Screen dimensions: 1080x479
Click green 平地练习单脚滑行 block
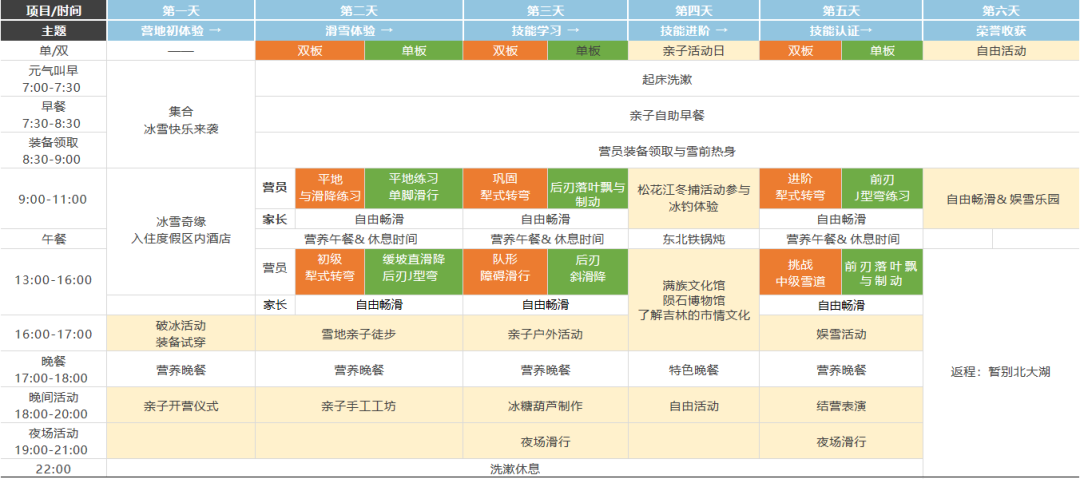[414, 188]
